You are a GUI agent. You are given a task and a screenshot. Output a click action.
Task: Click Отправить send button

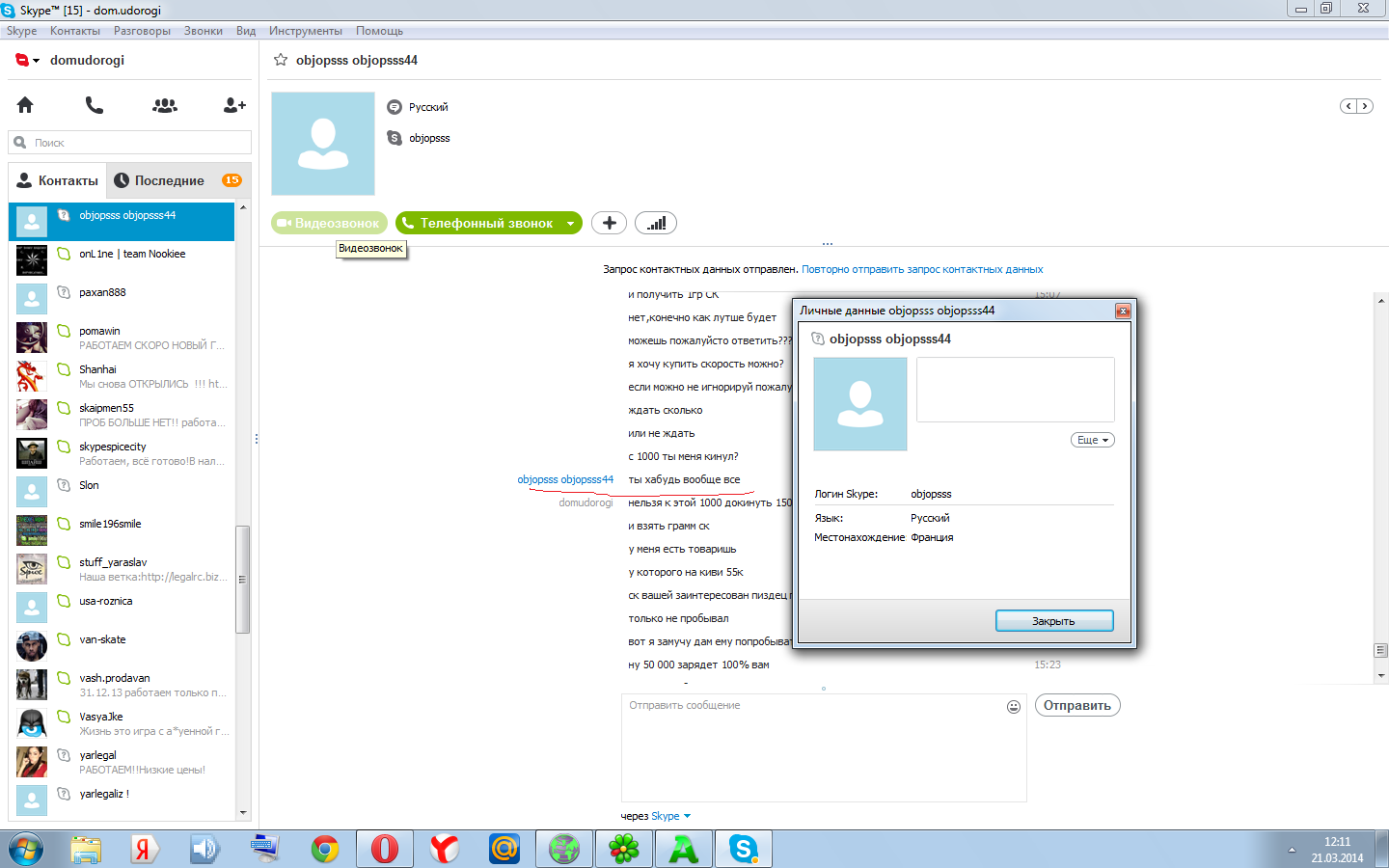(x=1077, y=705)
